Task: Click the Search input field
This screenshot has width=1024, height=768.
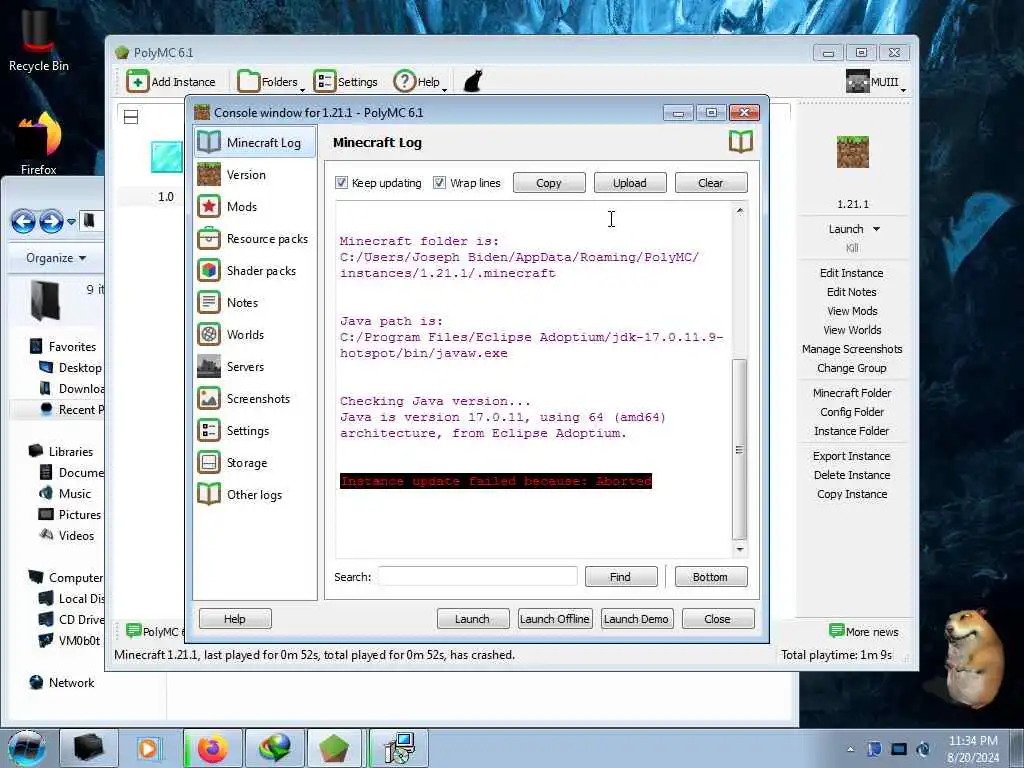Action: [x=477, y=577]
